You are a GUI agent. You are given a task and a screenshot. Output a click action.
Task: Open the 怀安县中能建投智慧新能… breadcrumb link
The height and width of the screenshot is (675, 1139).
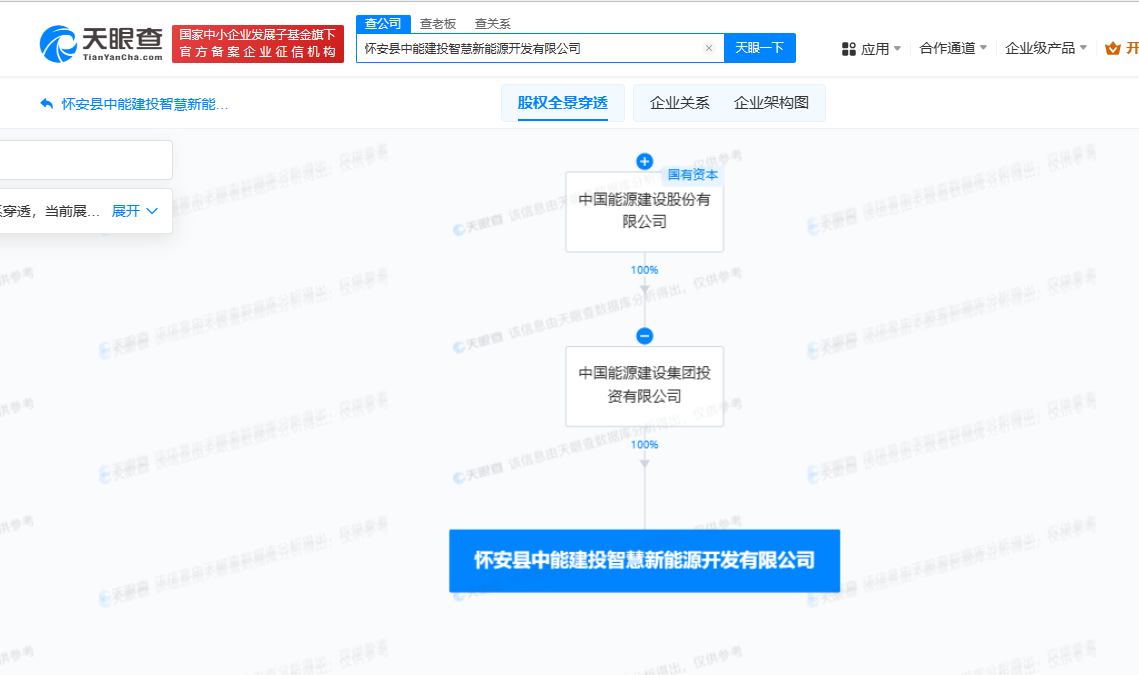pyautogui.click(x=145, y=105)
